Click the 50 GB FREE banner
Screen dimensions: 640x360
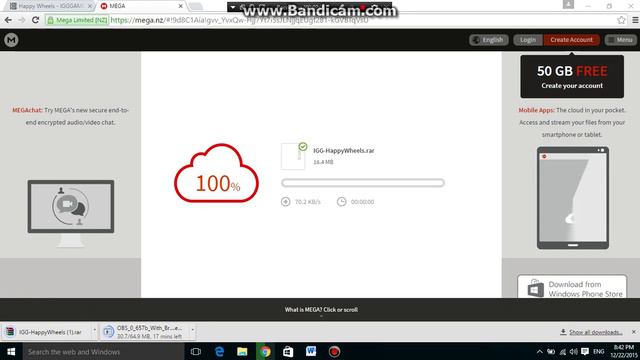pyautogui.click(x=572, y=77)
